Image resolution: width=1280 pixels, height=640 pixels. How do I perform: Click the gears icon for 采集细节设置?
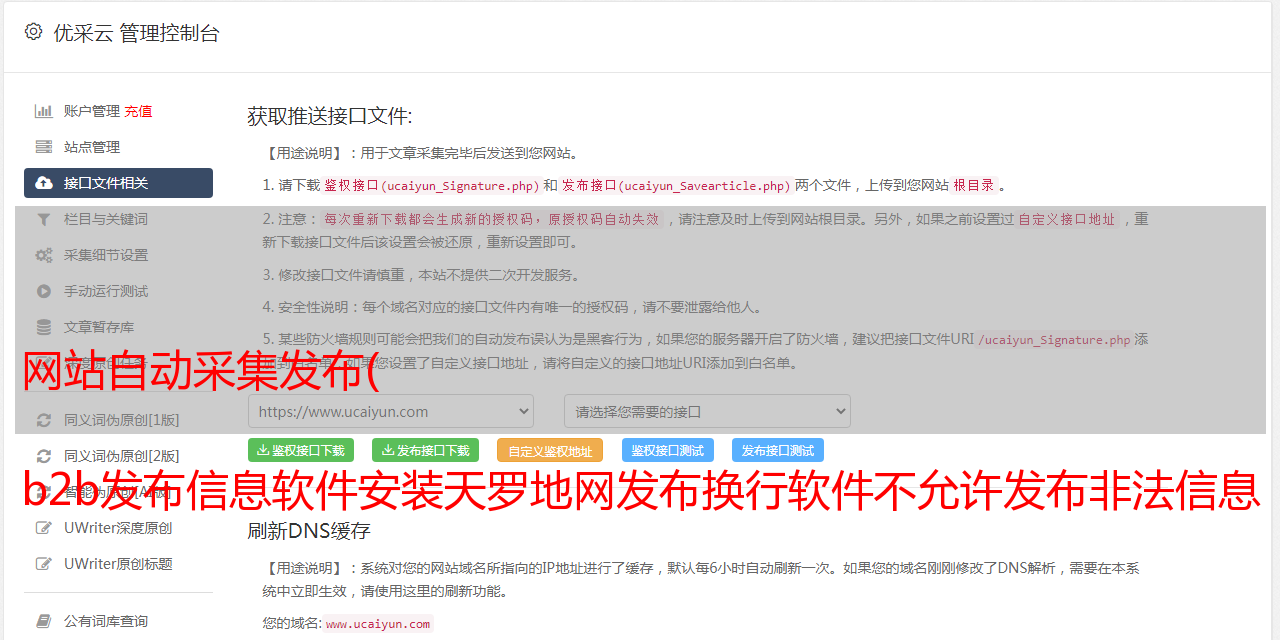pyautogui.click(x=44, y=255)
